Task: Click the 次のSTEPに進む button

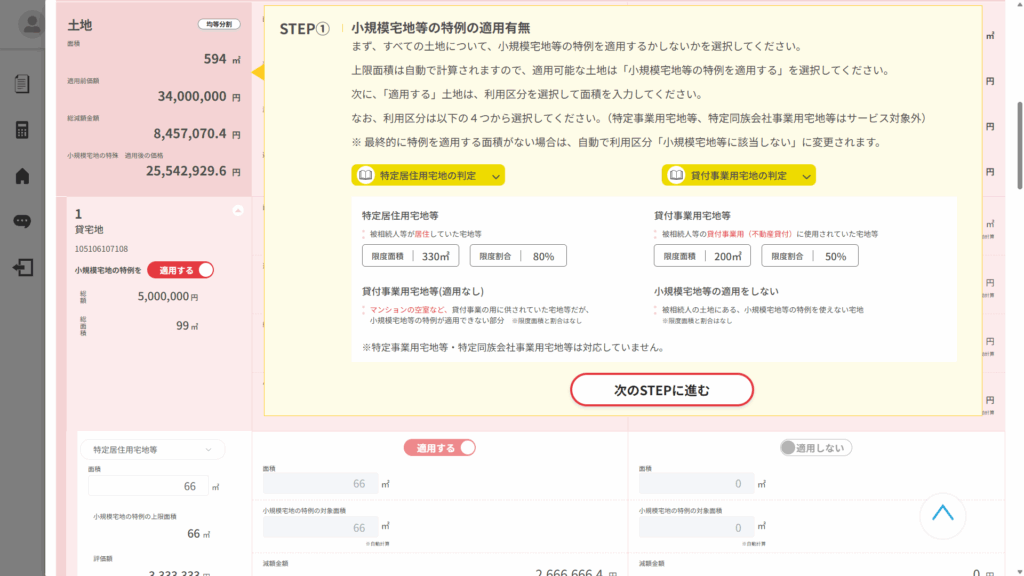Action: point(661,390)
